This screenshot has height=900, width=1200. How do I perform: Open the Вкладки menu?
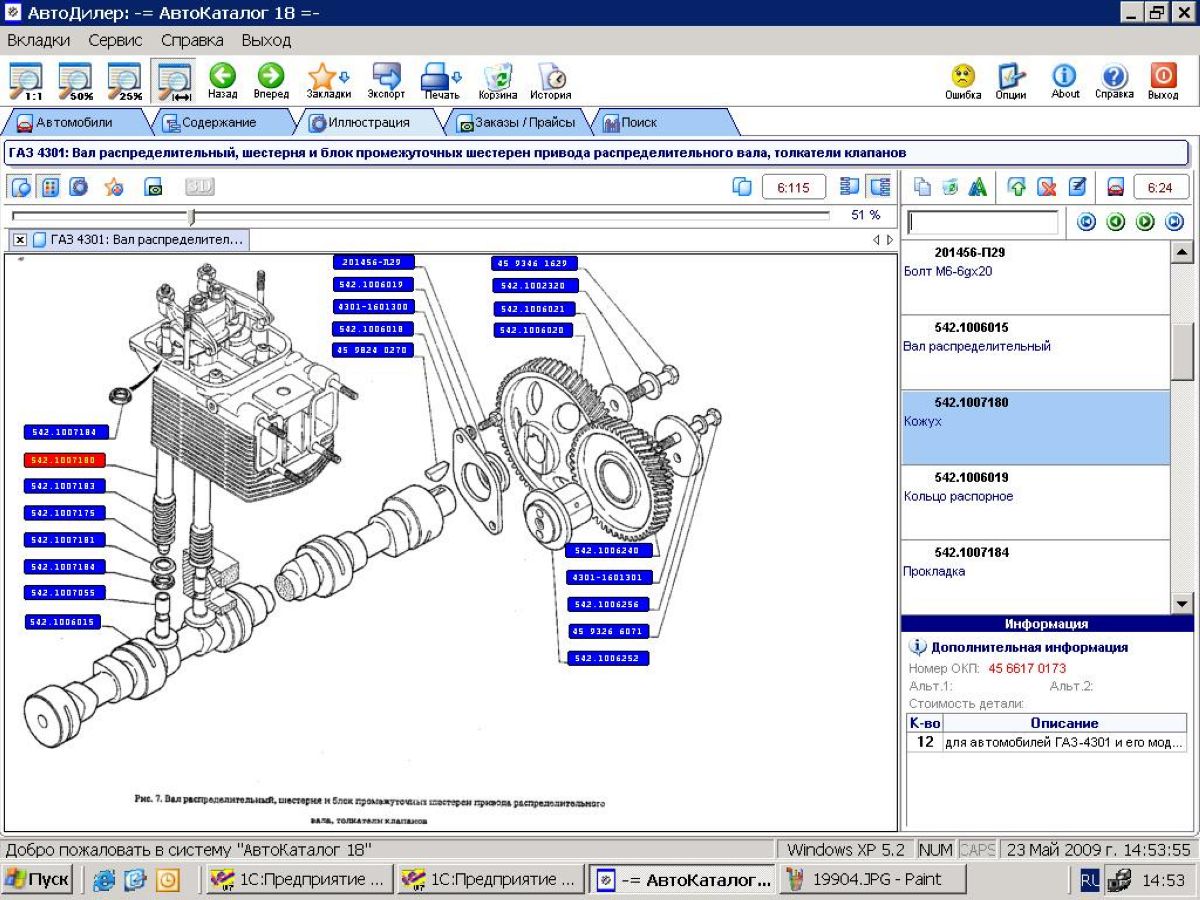coord(39,40)
